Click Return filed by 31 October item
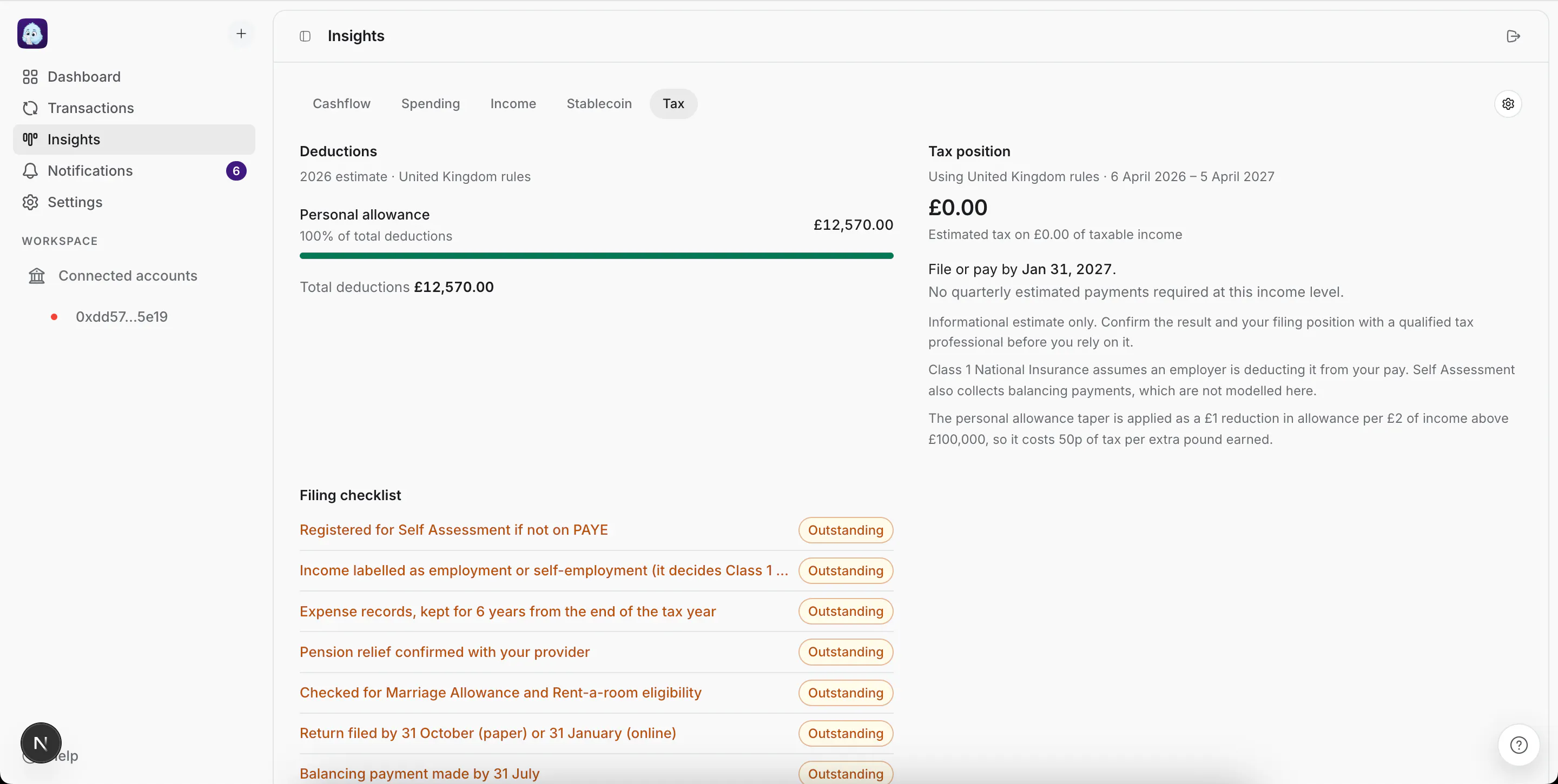Screen dimensions: 1558x784 pos(487,733)
